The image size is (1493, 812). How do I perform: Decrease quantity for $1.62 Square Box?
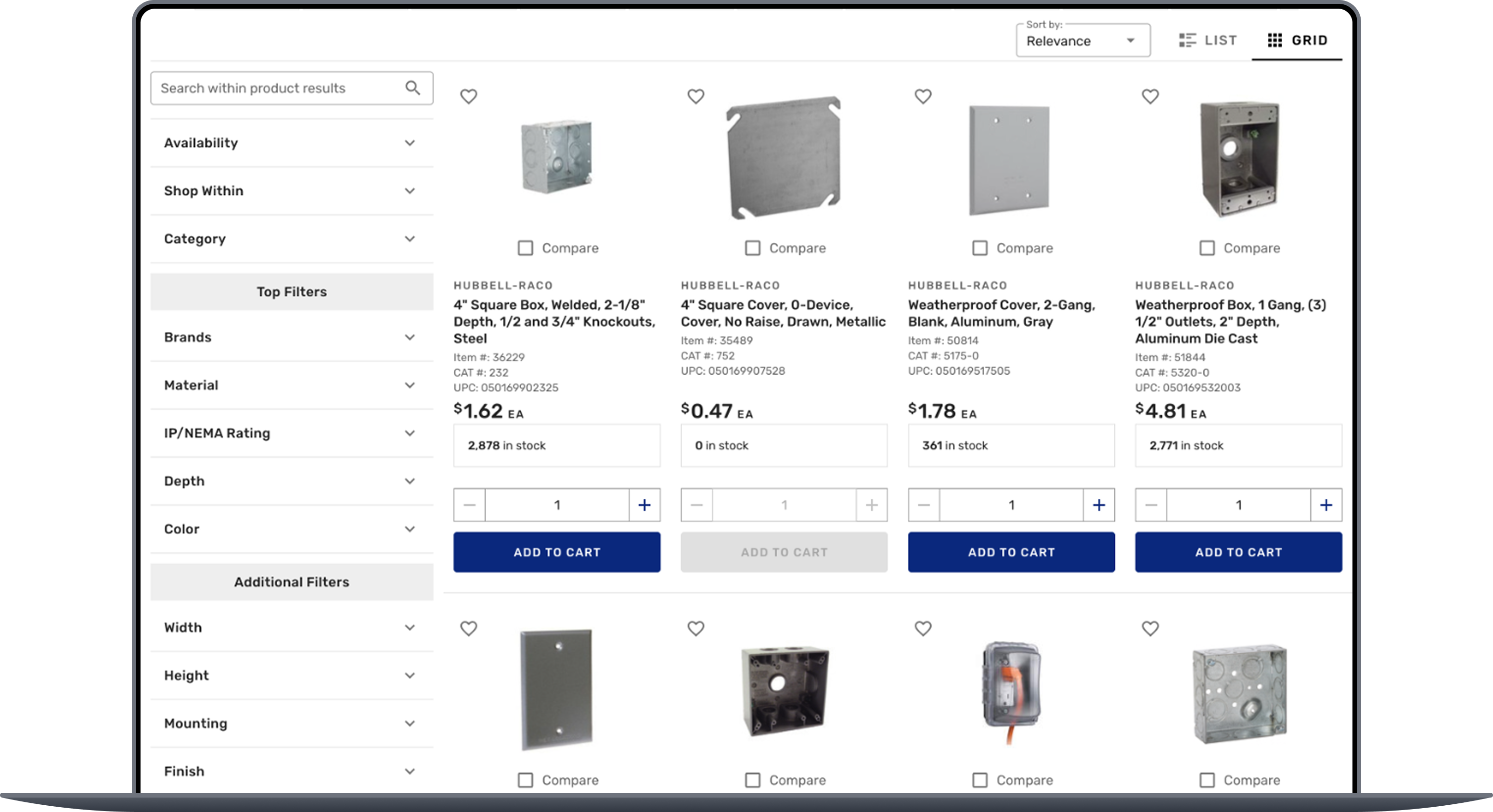pyautogui.click(x=469, y=505)
